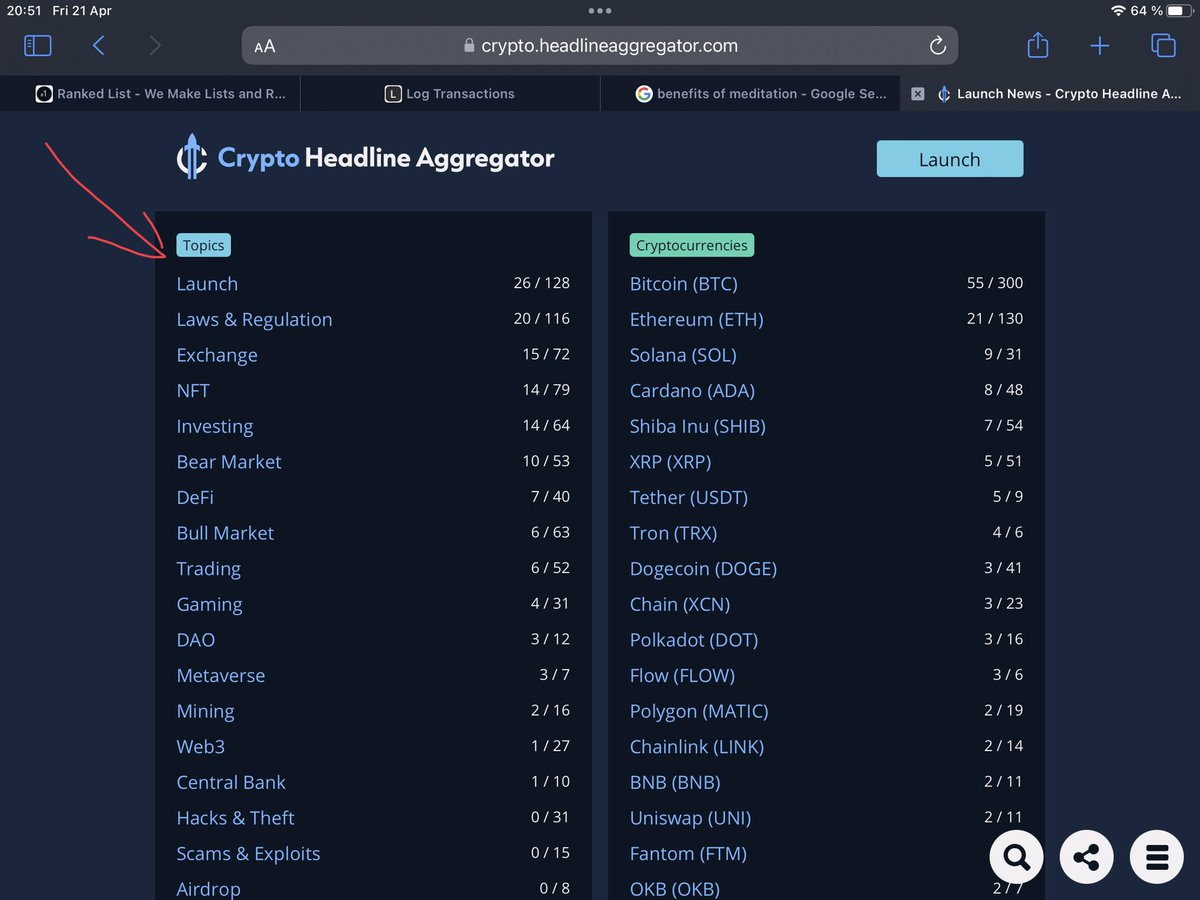The height and width of the screenshot is (900, 1200).
Task: Click the Cryptocurrencies label badge
Action: point(691,245)
